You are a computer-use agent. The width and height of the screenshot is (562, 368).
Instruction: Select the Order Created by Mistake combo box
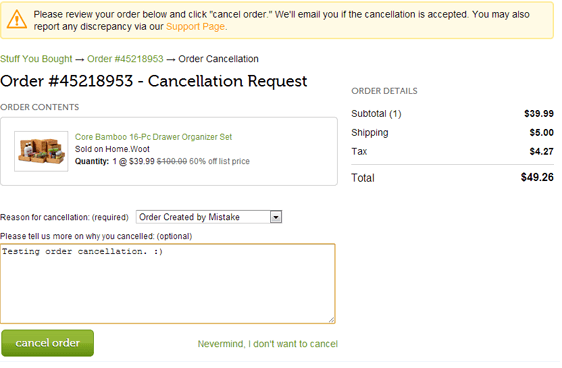[x=209, y=217]
